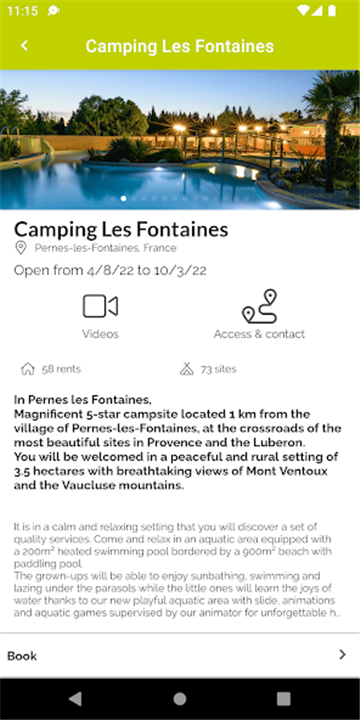Select Access & contact label
360x720 pixels.
pyautogui.click(x=259, y=334)
